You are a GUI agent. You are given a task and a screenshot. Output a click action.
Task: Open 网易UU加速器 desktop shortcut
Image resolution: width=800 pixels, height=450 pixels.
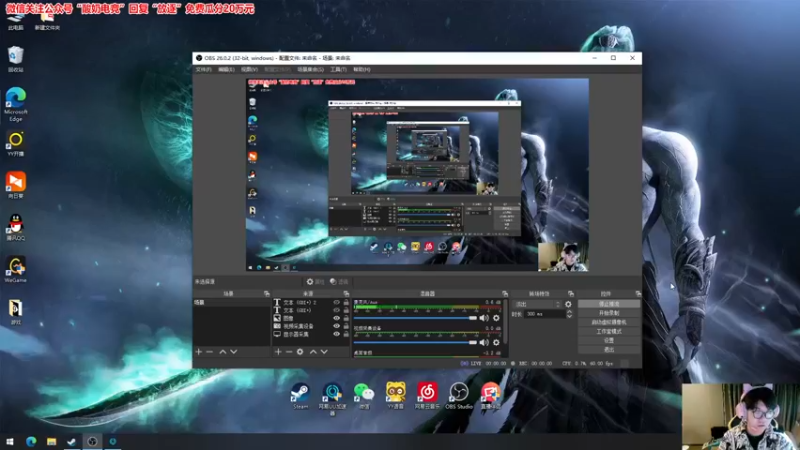click(x=332, y=398)
